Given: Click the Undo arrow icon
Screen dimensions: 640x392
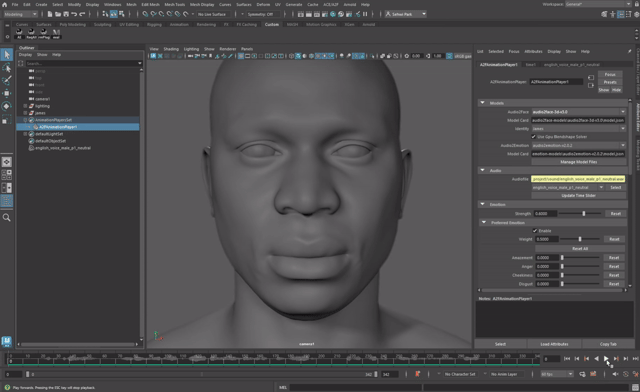Looking at the screenshot, I should tap(74, 14).
